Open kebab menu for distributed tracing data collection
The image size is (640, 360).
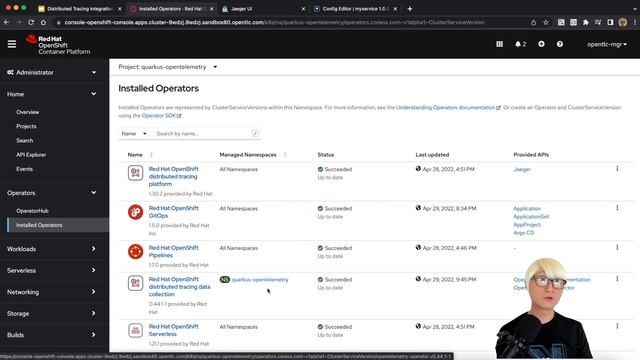pyautogui.click(x=617, y=279)
